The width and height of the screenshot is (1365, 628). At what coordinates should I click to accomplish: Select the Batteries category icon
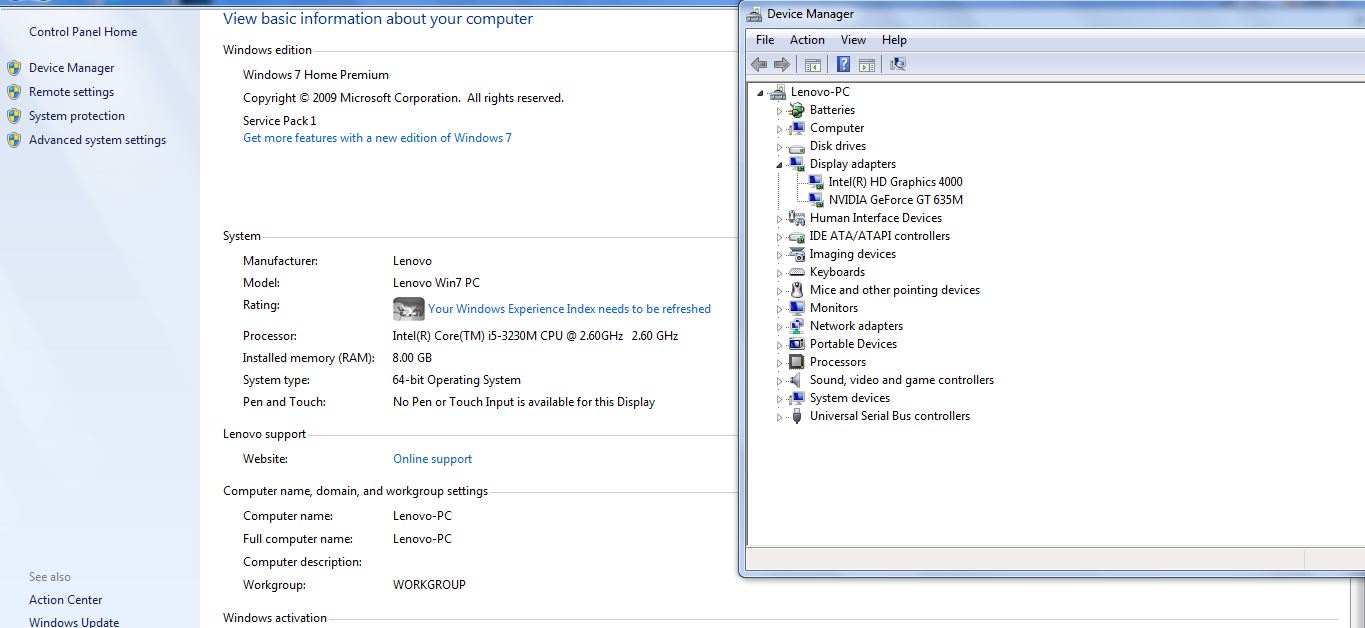[x=797, y=110]
